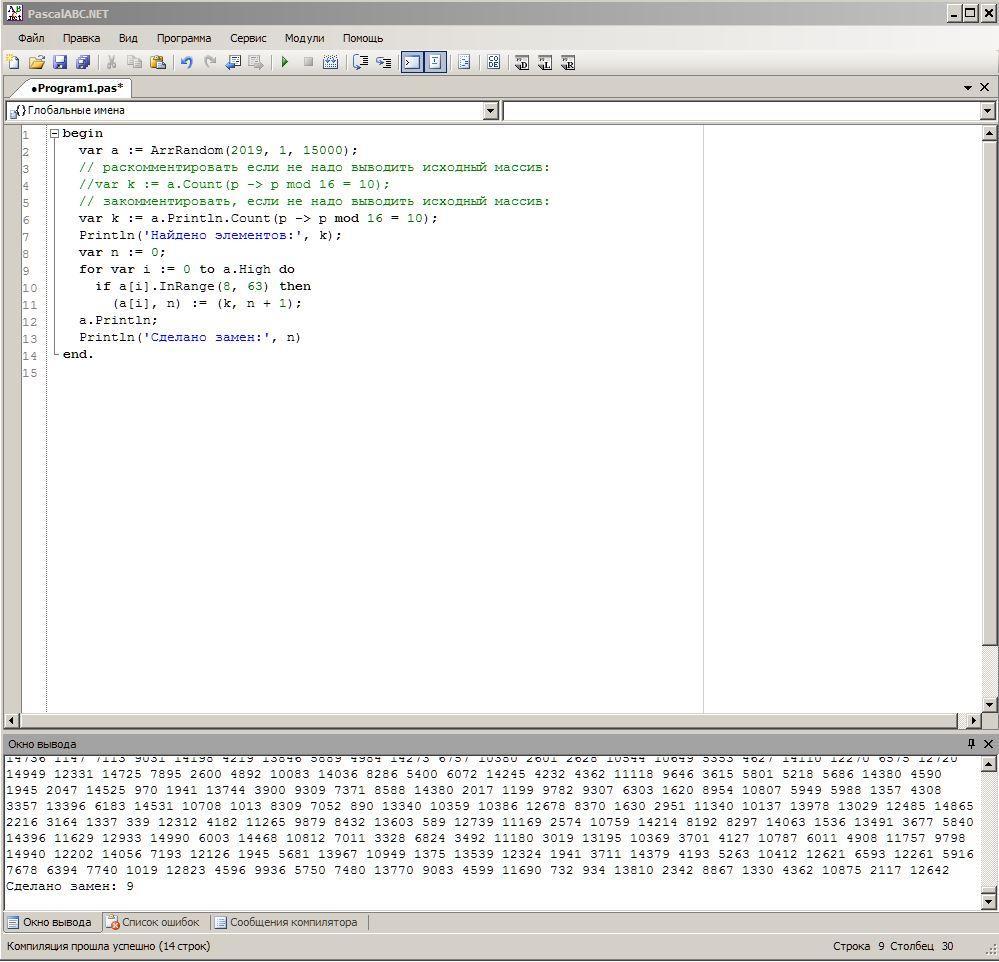Open the Сервис menu
Screen dimensions: 999x962
248,38
